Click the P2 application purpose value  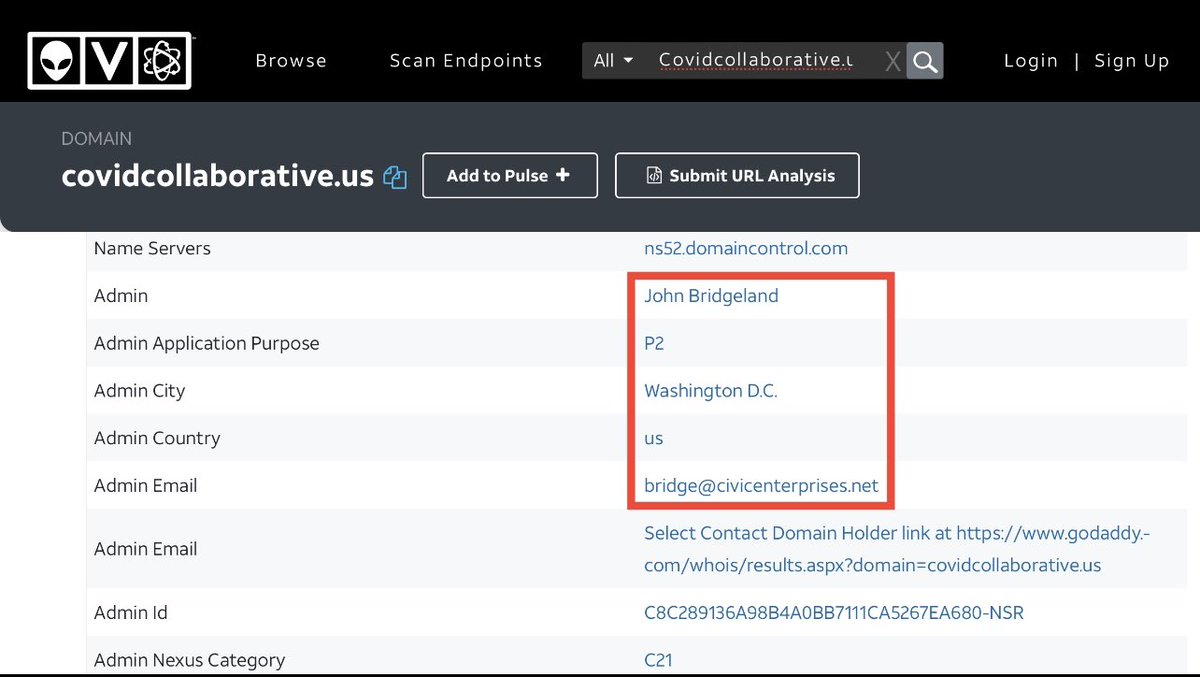click(654, 343)
